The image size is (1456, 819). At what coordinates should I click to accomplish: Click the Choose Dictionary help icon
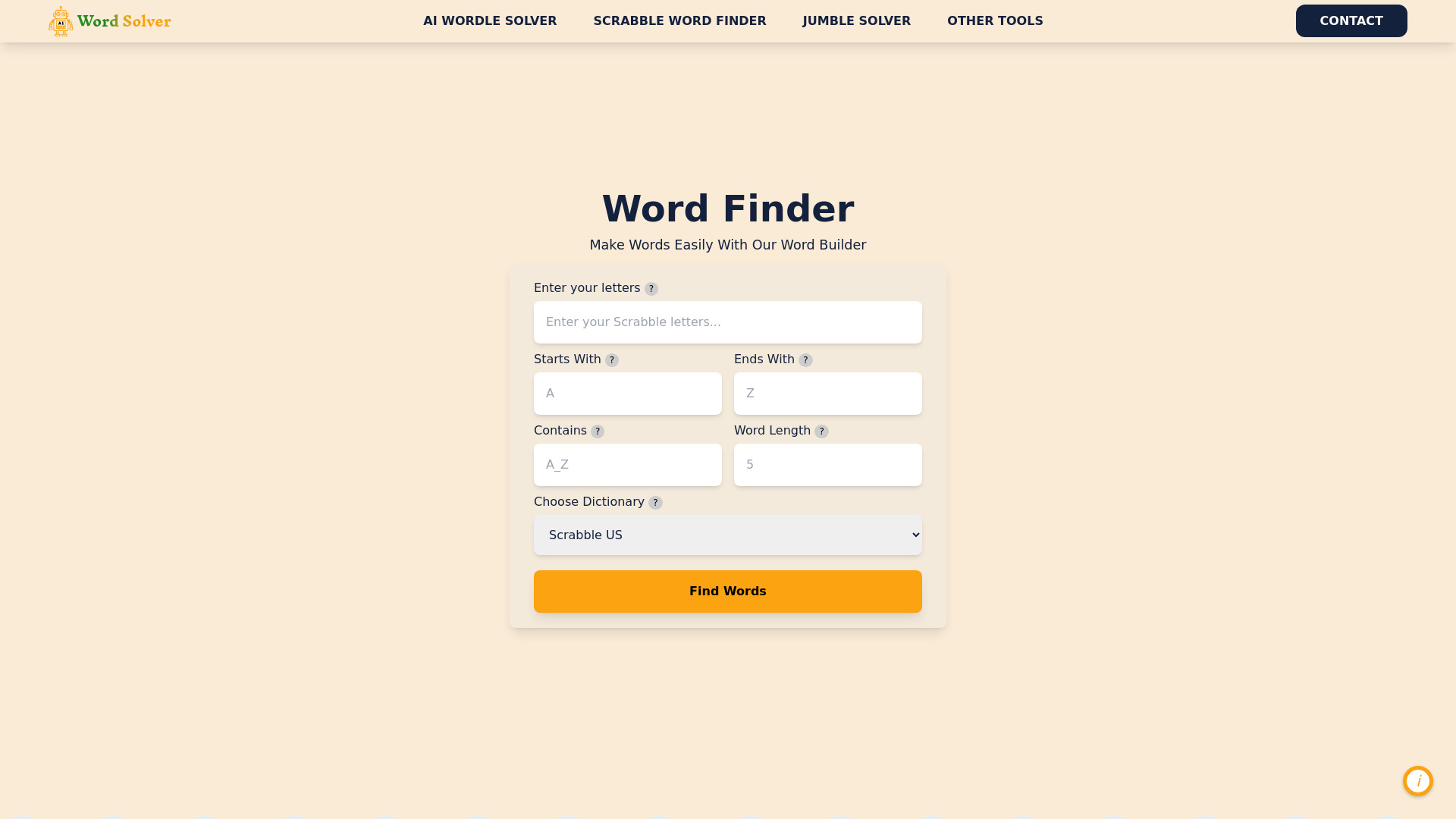655,503
